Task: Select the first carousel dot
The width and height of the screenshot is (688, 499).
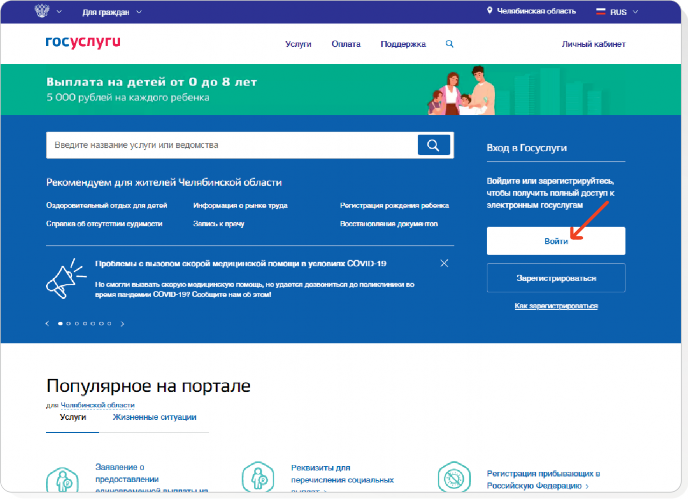Action: (x=60, y=324)
